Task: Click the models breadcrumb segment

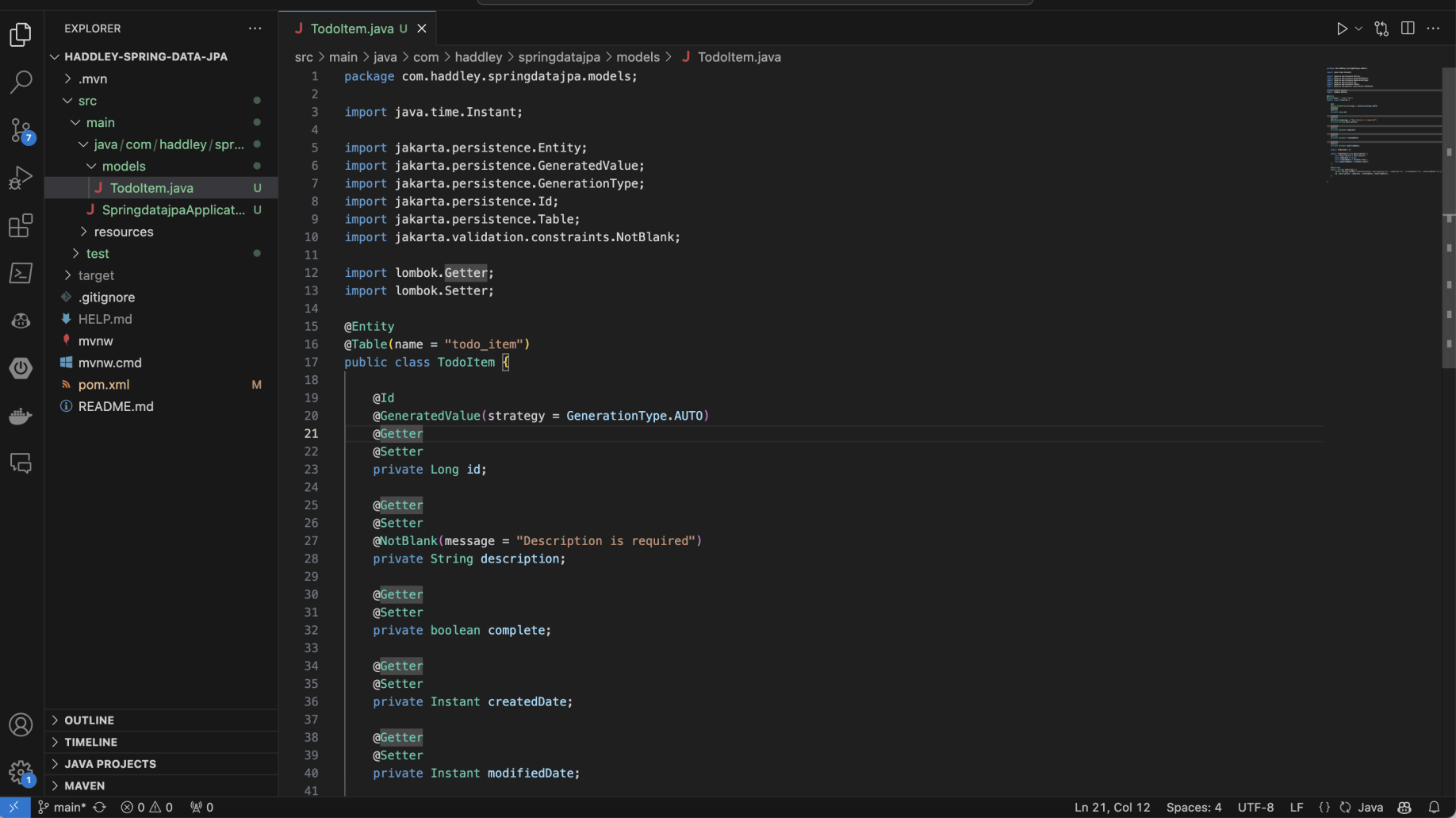Action: coord(638,57)
